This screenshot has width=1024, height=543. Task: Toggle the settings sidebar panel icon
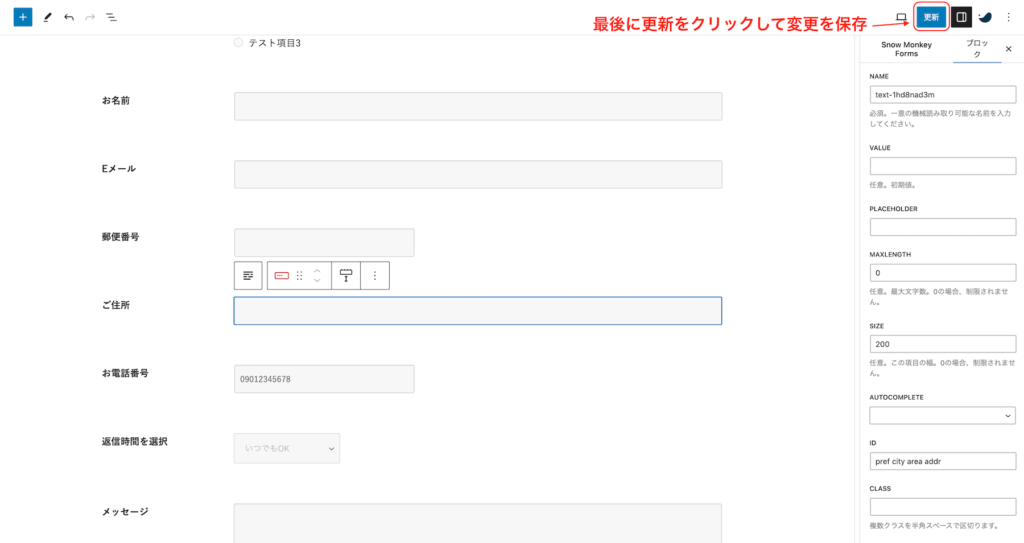pos(960,17)
